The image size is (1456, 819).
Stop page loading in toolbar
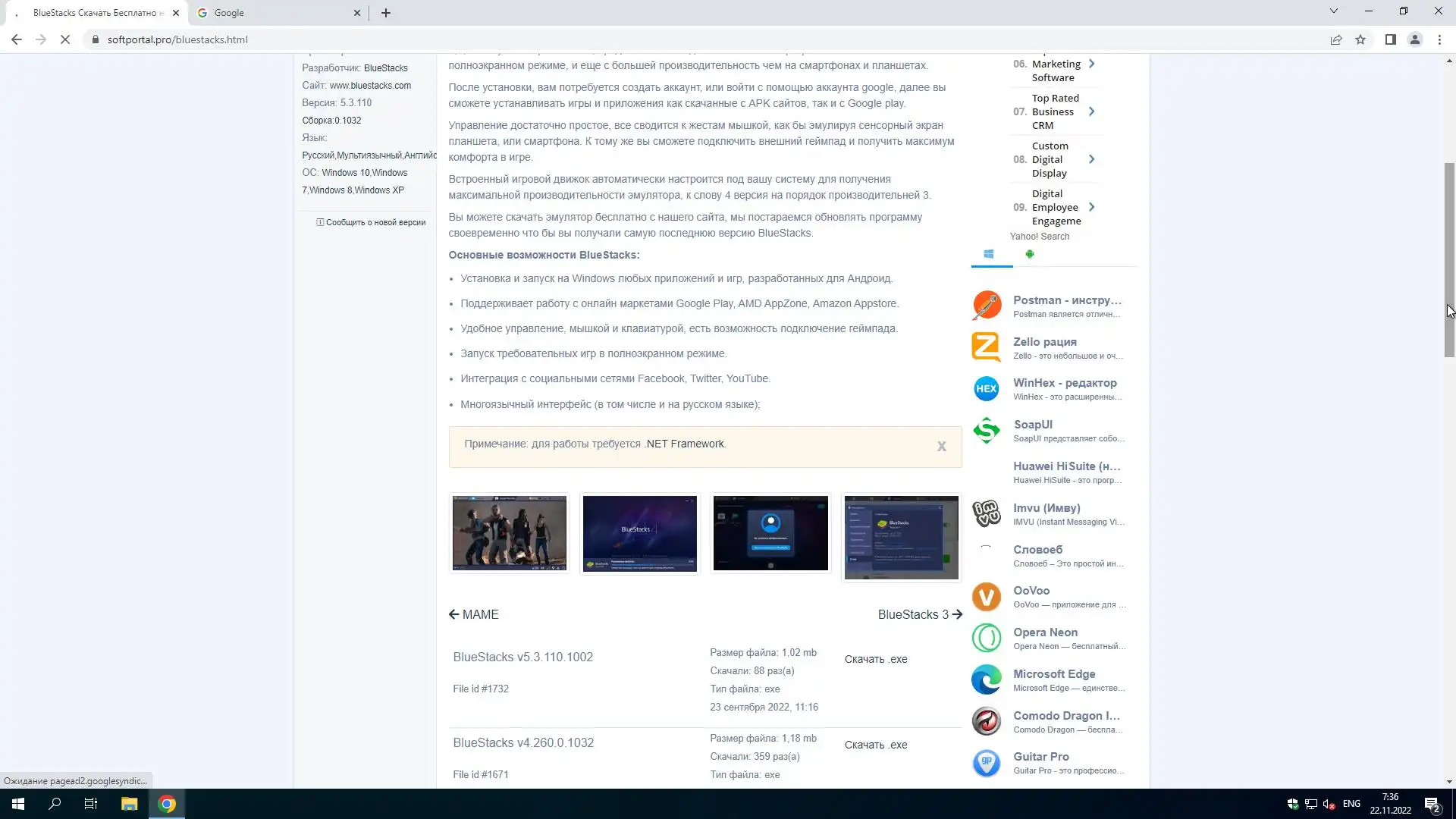tap(65, 39)
